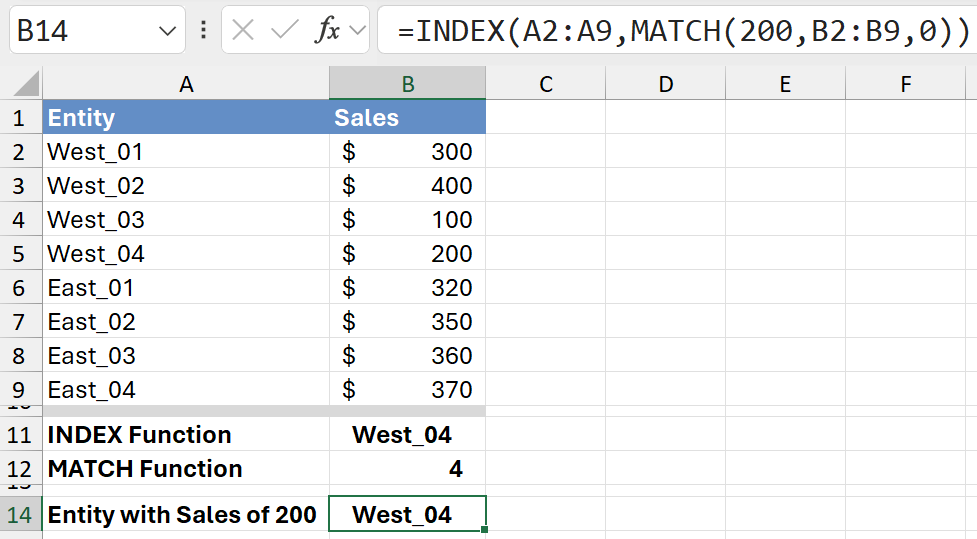Select the East_01 cell
The height and width of the screenshot is (539, 977).
(186, 287)
